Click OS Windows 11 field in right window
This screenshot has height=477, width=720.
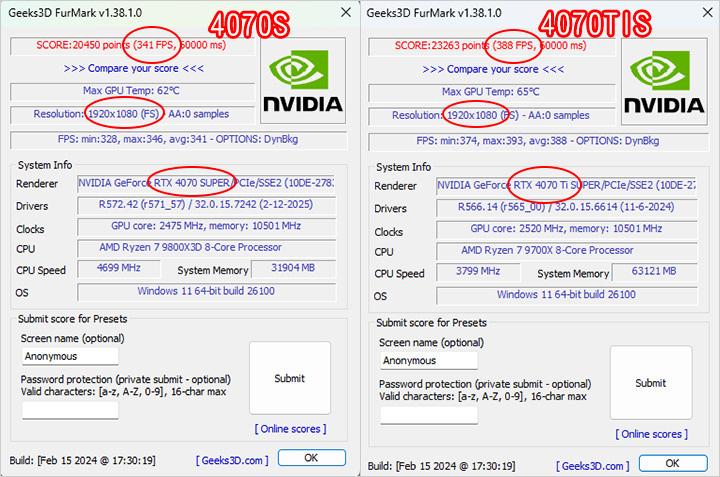coord(567,295)
